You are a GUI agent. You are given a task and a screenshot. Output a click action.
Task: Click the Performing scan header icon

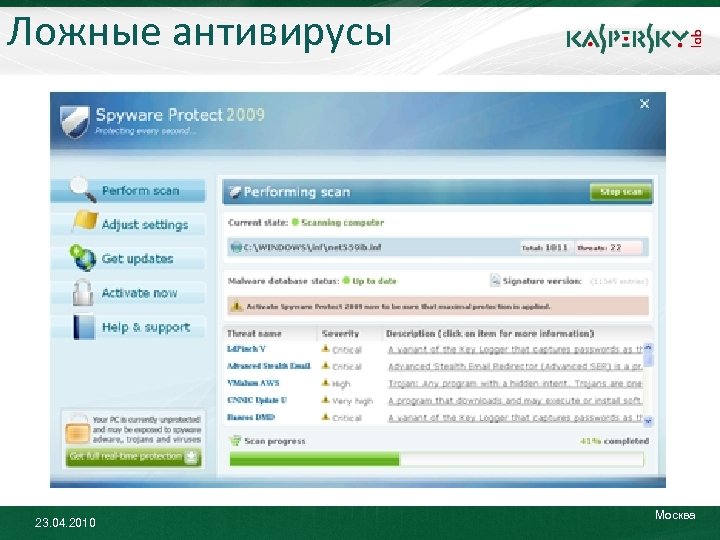pos(235,192)
